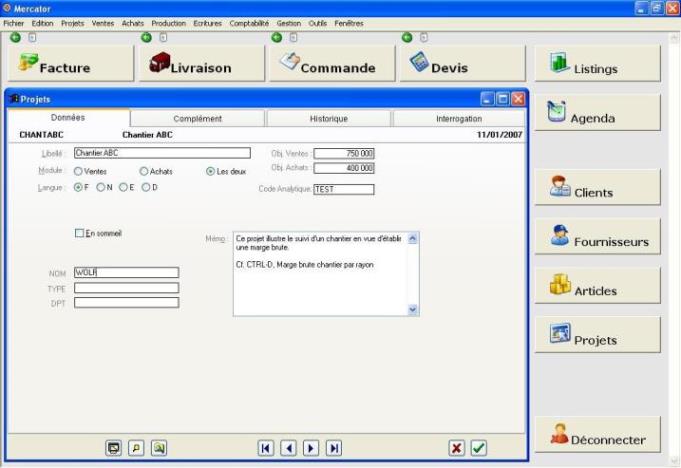Click the magnifier search icon in bottom toolbar
The image size is (681, 468).
click(136, 448)
